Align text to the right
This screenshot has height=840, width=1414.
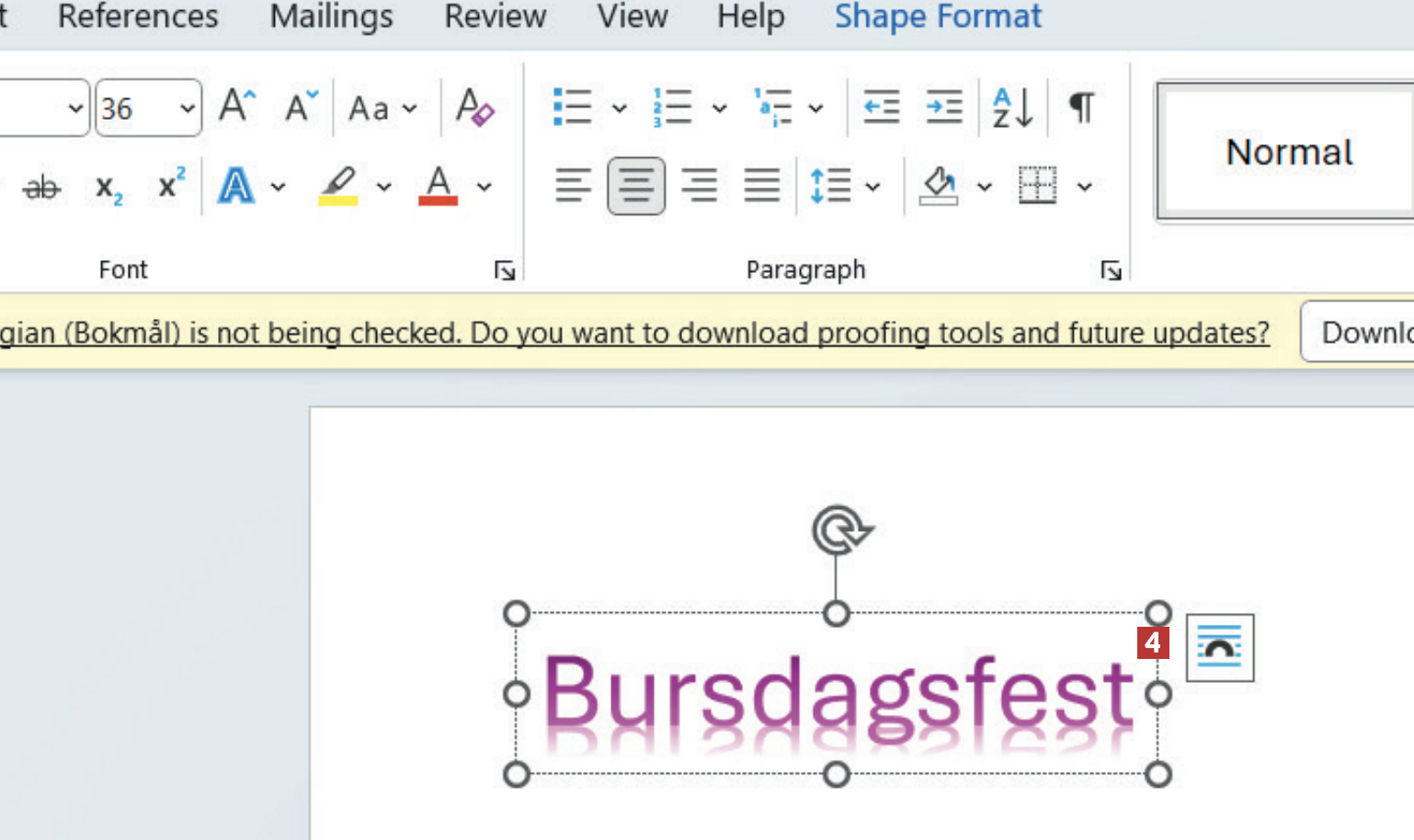pos(699,186)
